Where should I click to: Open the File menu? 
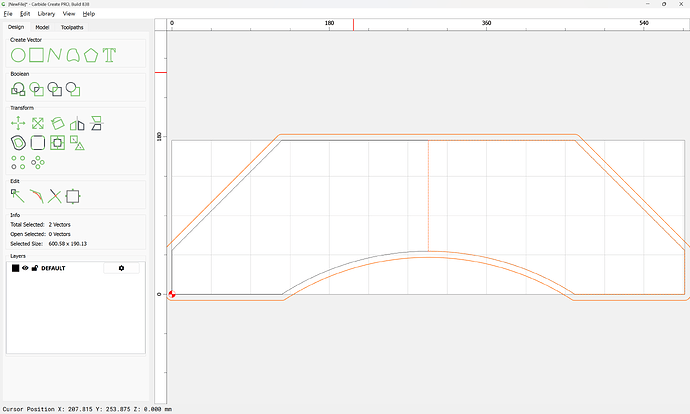click(8, 14)
